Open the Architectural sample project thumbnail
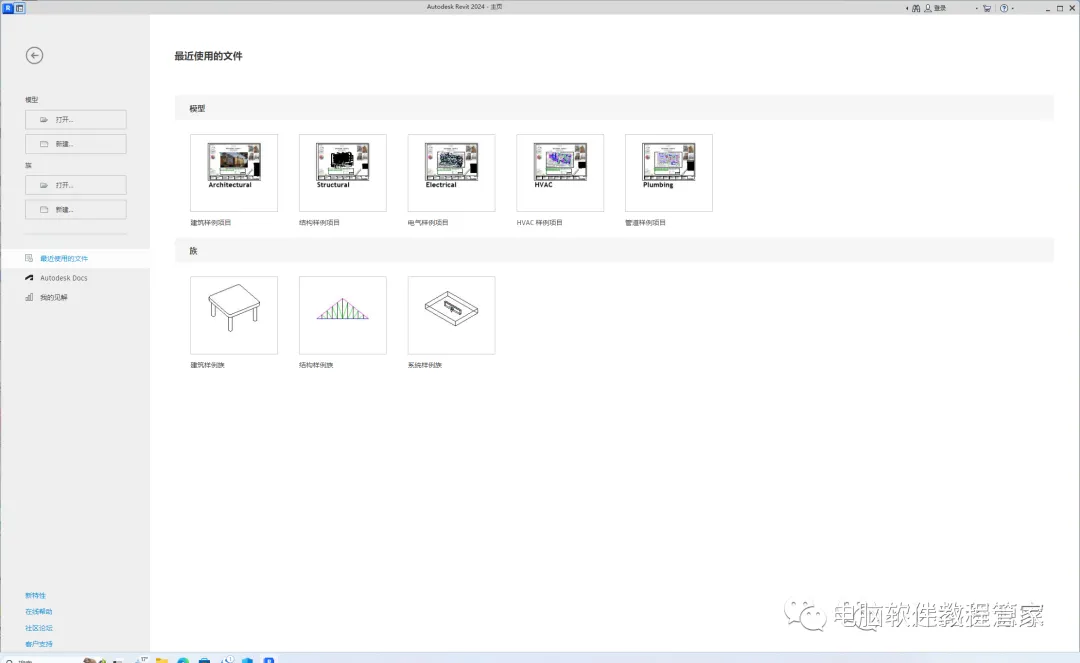 point(234,173)
